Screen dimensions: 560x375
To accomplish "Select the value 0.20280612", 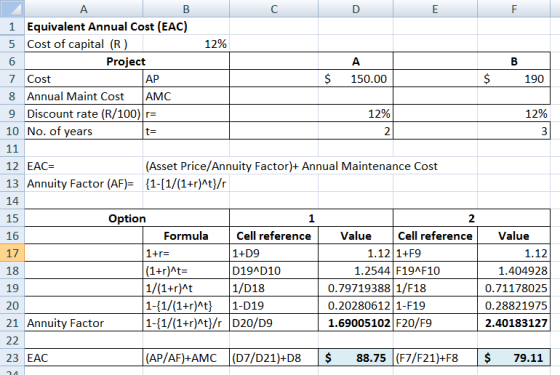I will point(356,306).
